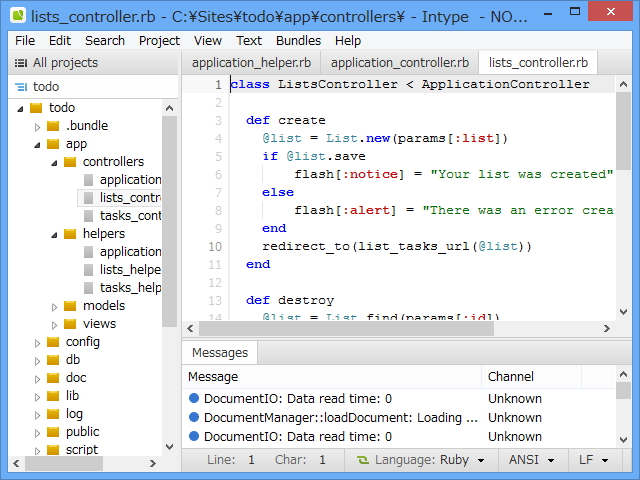
Task: Select the Messages panel tab
Action: pyautogui.click(x=220, y=353)
